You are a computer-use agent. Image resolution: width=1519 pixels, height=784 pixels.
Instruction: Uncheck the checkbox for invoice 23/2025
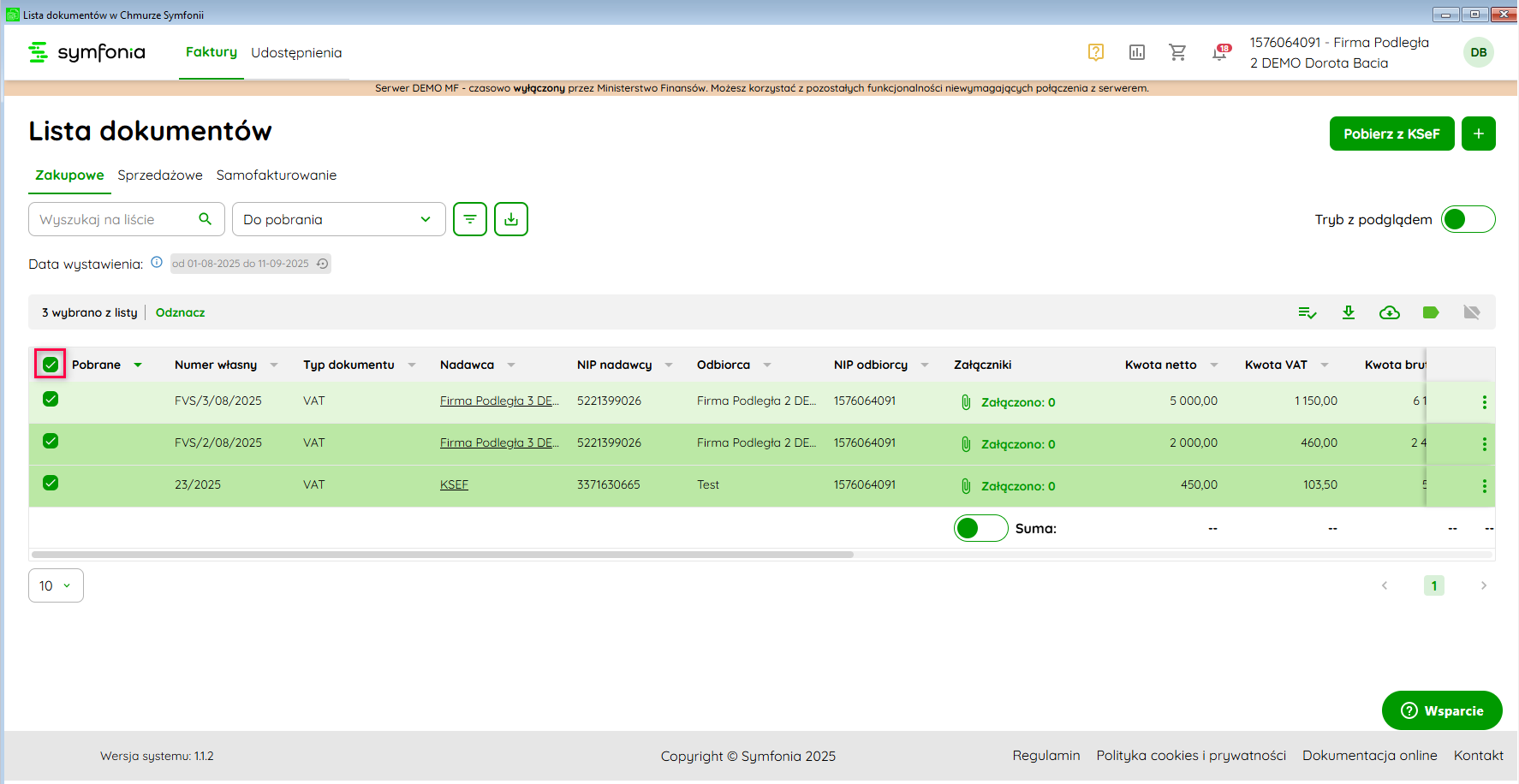pyautogui.click(x=51, y=484)
